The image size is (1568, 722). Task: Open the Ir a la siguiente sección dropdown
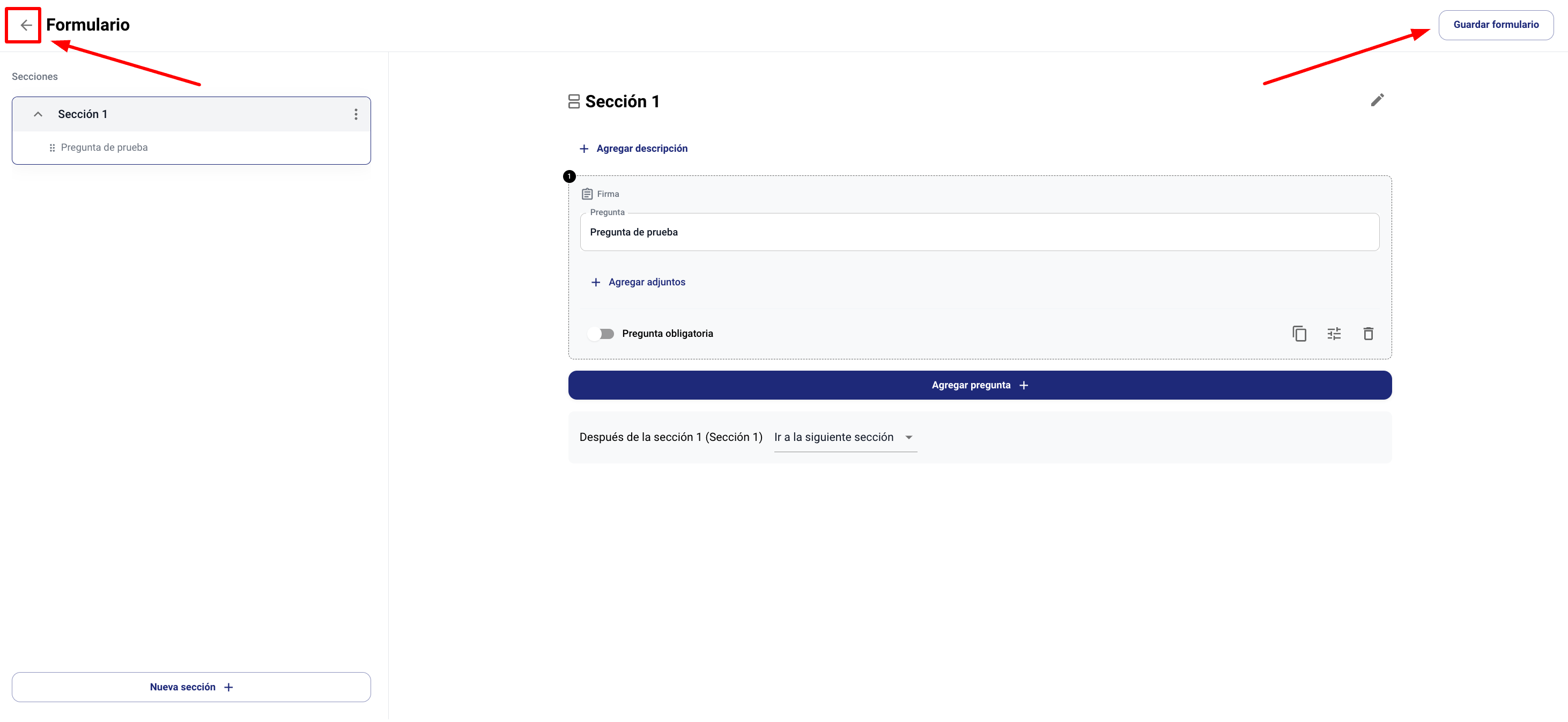[x=844, y=437]
